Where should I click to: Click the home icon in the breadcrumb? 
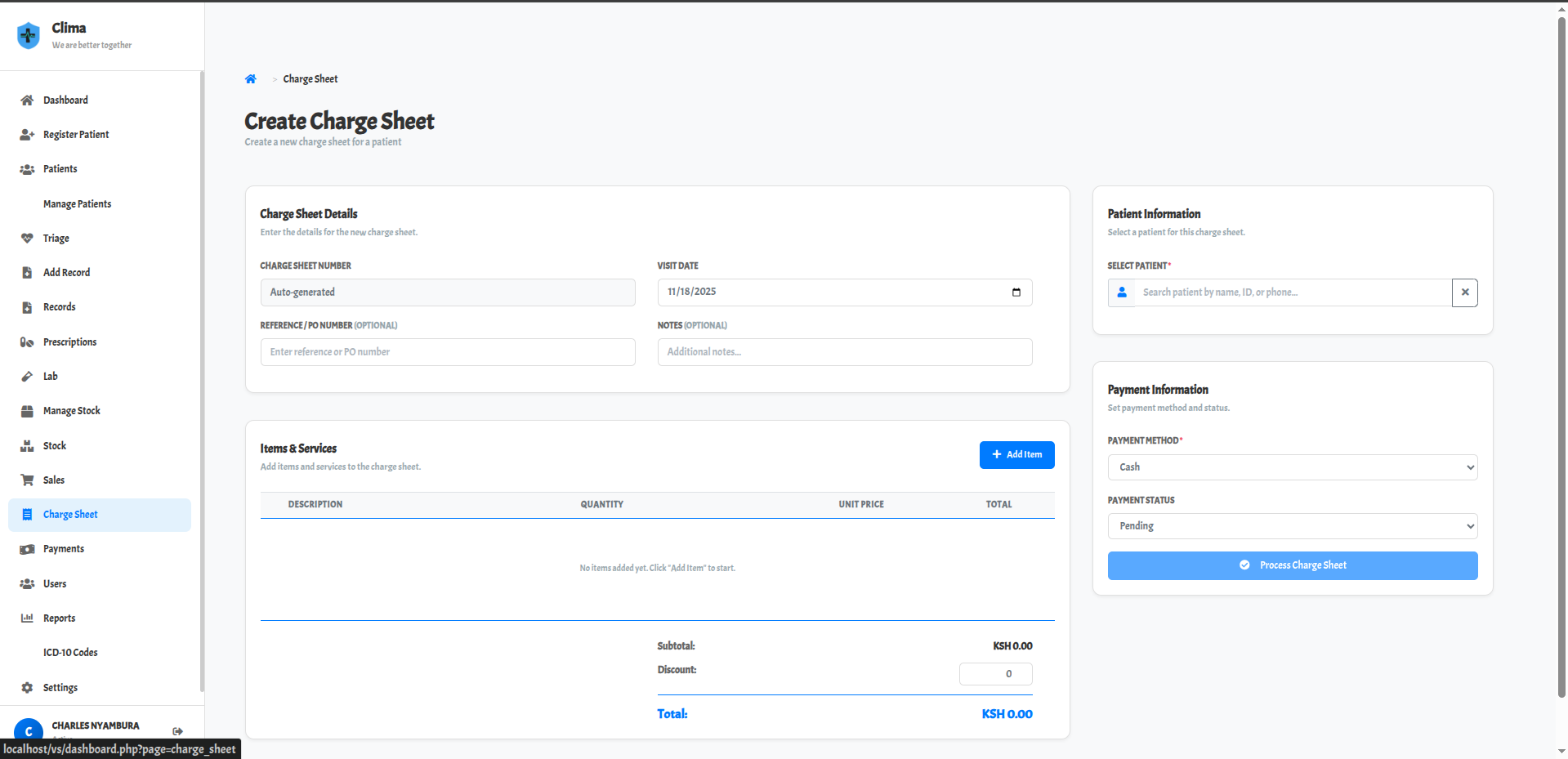251,78
